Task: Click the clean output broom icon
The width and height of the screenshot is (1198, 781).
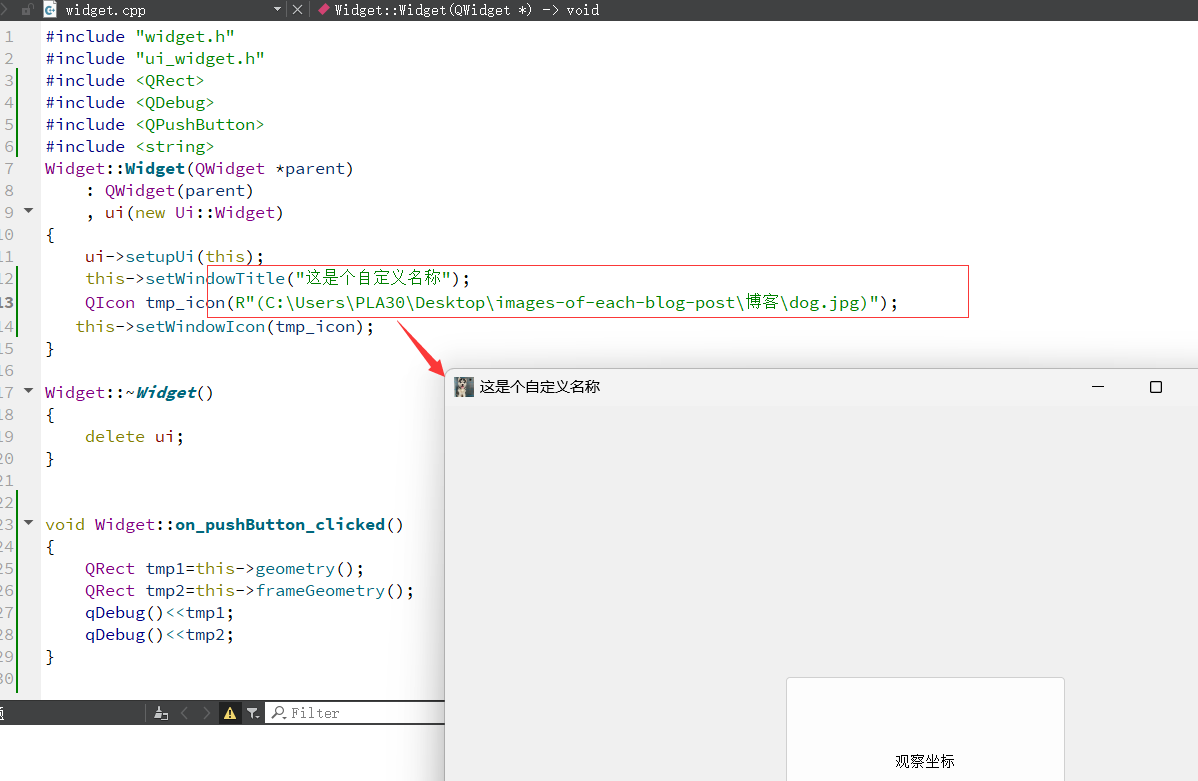Action: click(x=161, y=712)
